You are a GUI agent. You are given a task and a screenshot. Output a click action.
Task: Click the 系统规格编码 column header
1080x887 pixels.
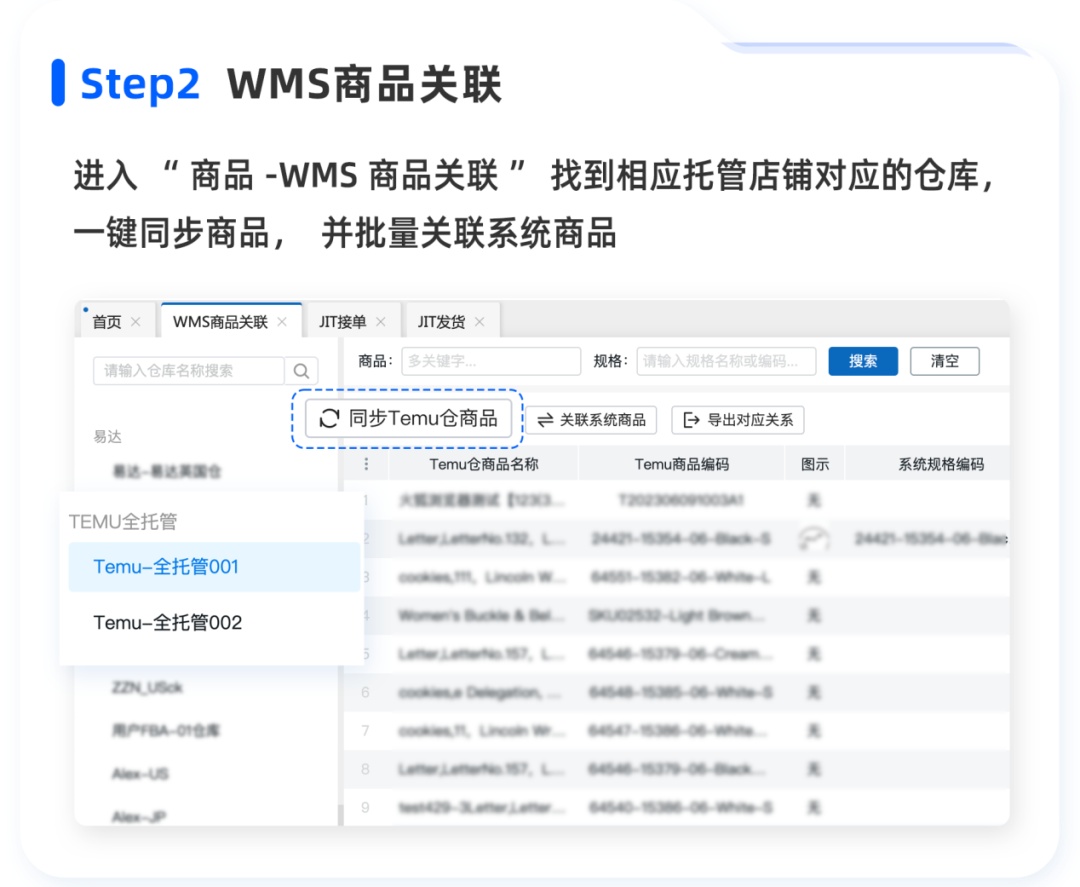pyautogui.click(x=941, y=464)
